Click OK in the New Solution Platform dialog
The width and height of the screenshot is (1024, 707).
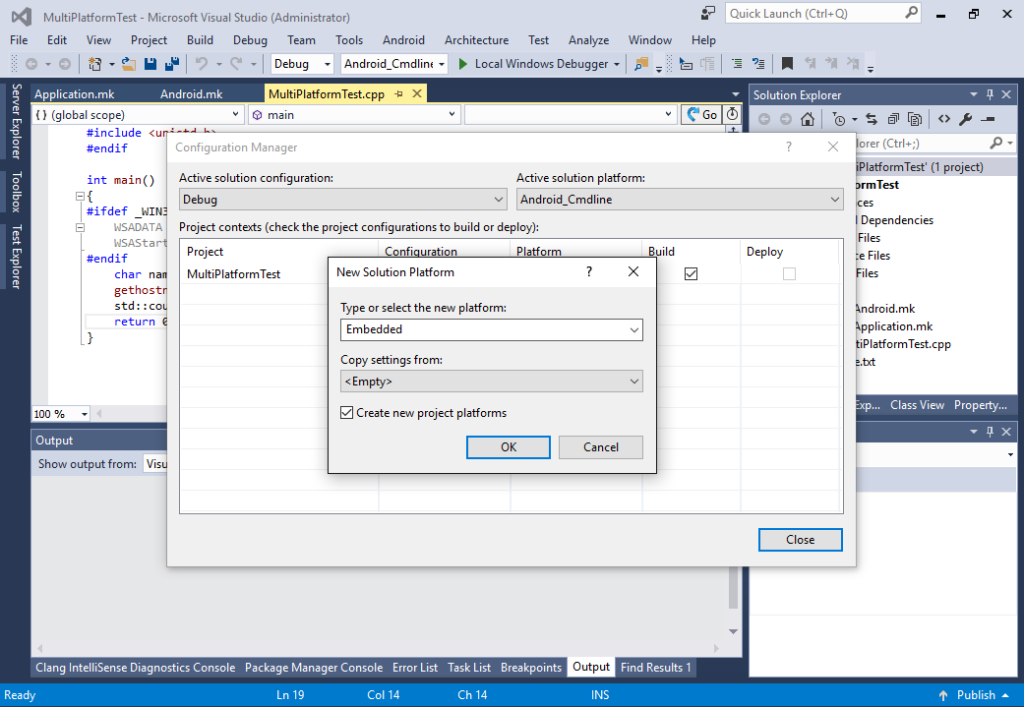tap(508, 447)
